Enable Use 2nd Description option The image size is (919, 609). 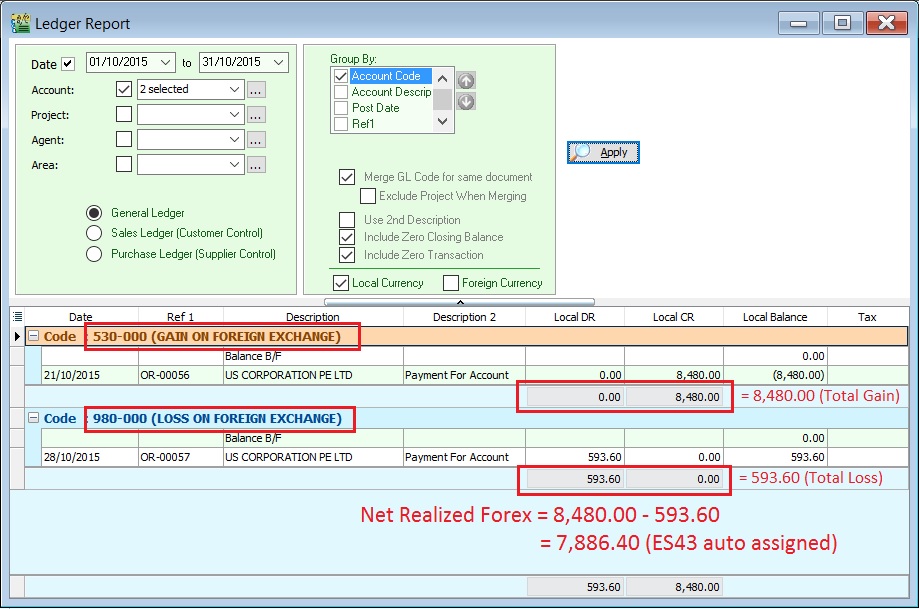point(347,219)
